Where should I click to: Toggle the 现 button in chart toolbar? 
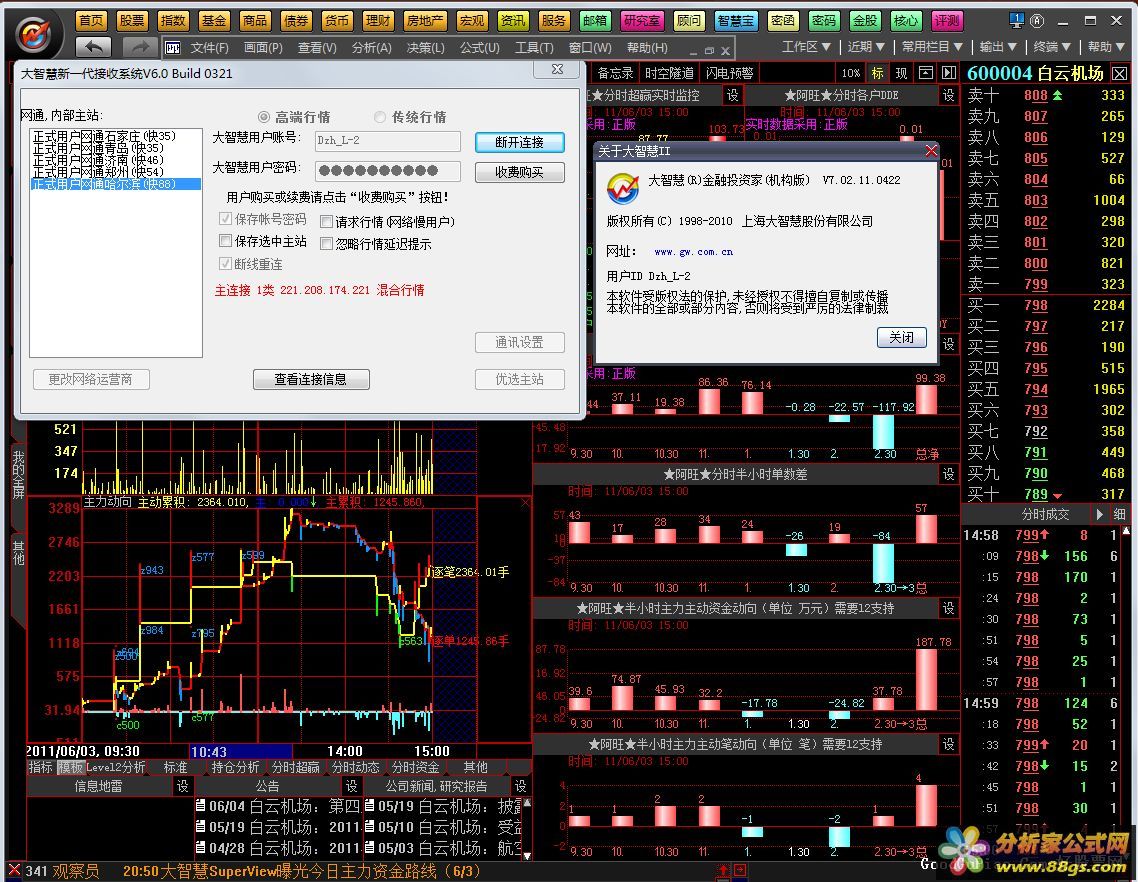[x=901, y=73]
